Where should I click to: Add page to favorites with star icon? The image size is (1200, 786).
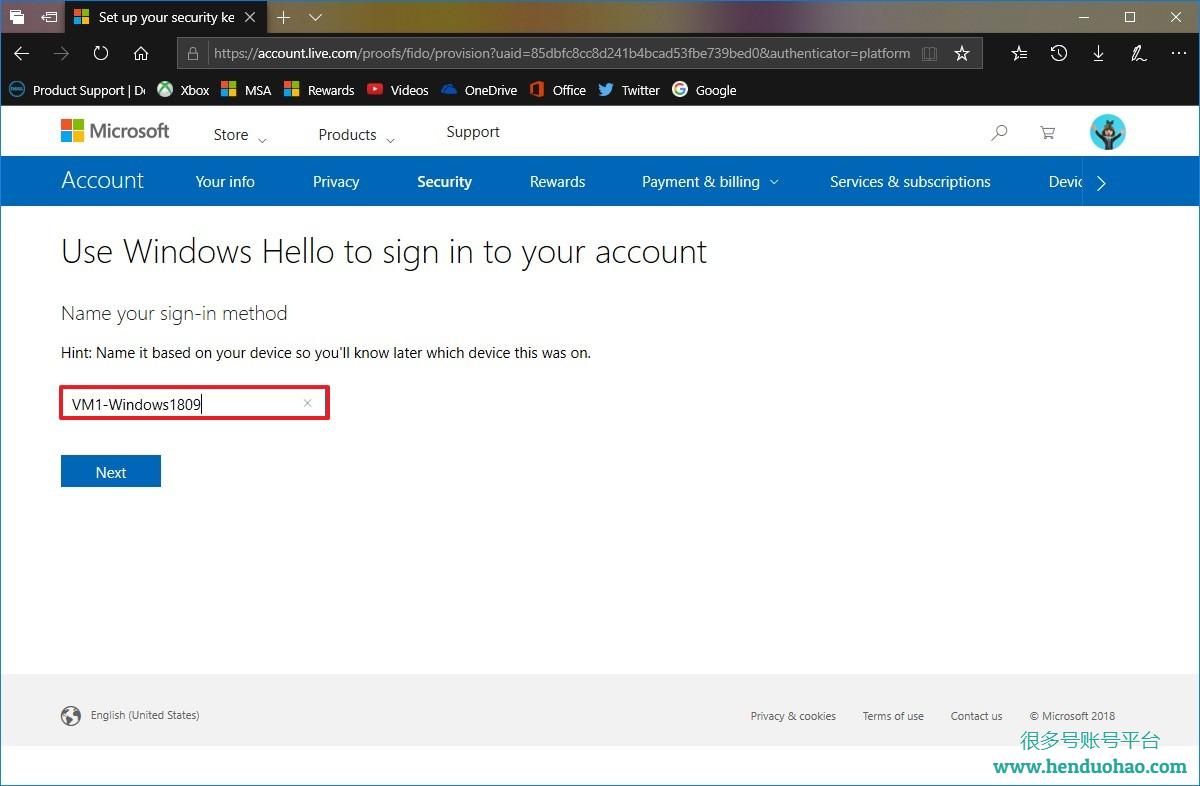pos(962,54)
